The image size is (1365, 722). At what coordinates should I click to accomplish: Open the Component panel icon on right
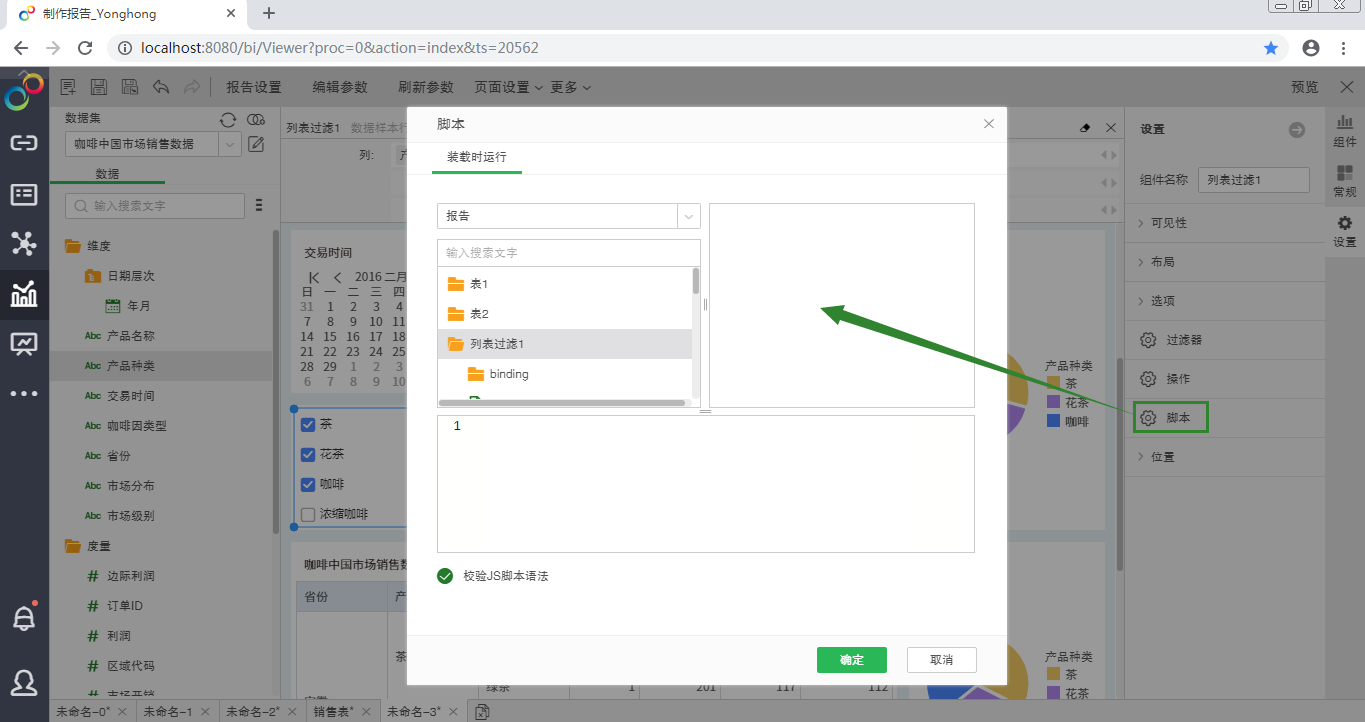coord(1344,129)
